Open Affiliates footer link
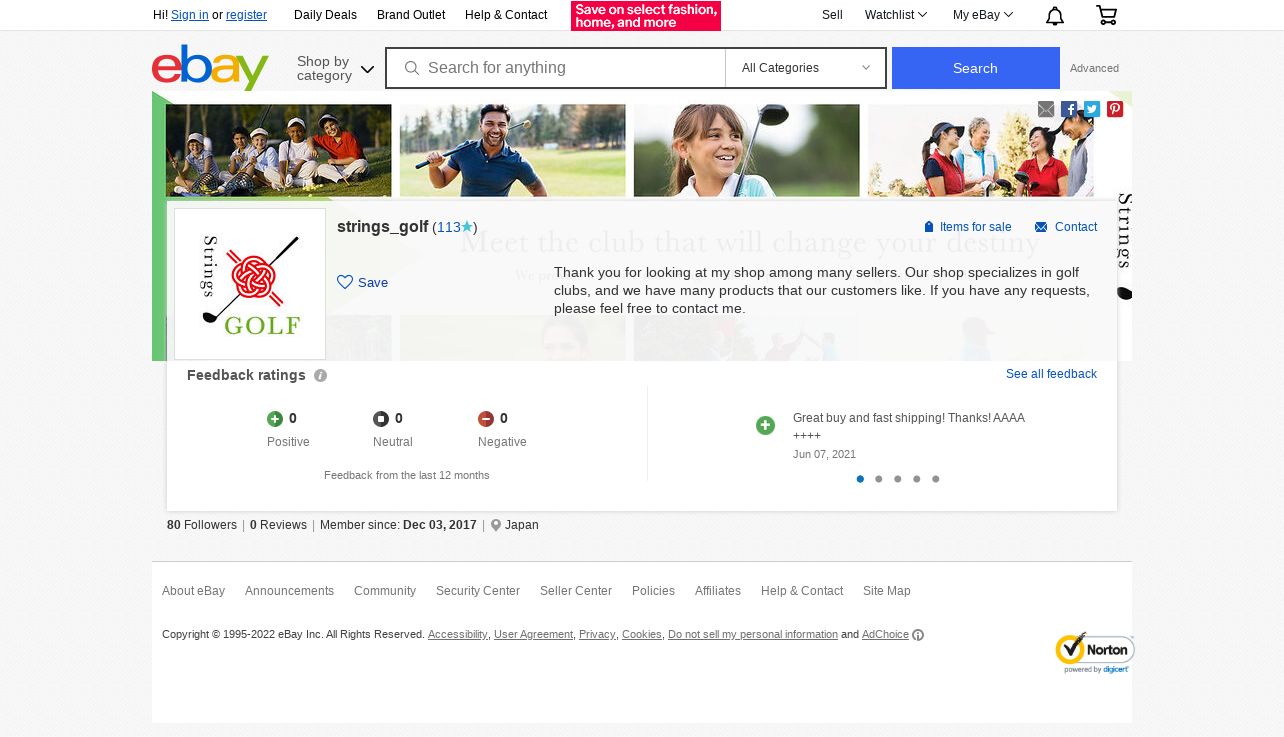The width and height of the screenshot is (1284, 737). coord(718,591)
